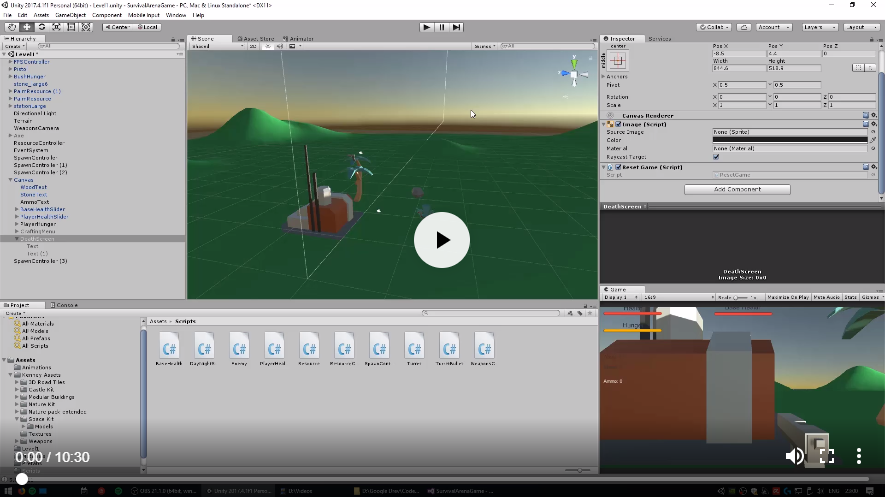Open the Enemy C# script
The height and width of the screenshot is (497, 885).
coord(239,349)
